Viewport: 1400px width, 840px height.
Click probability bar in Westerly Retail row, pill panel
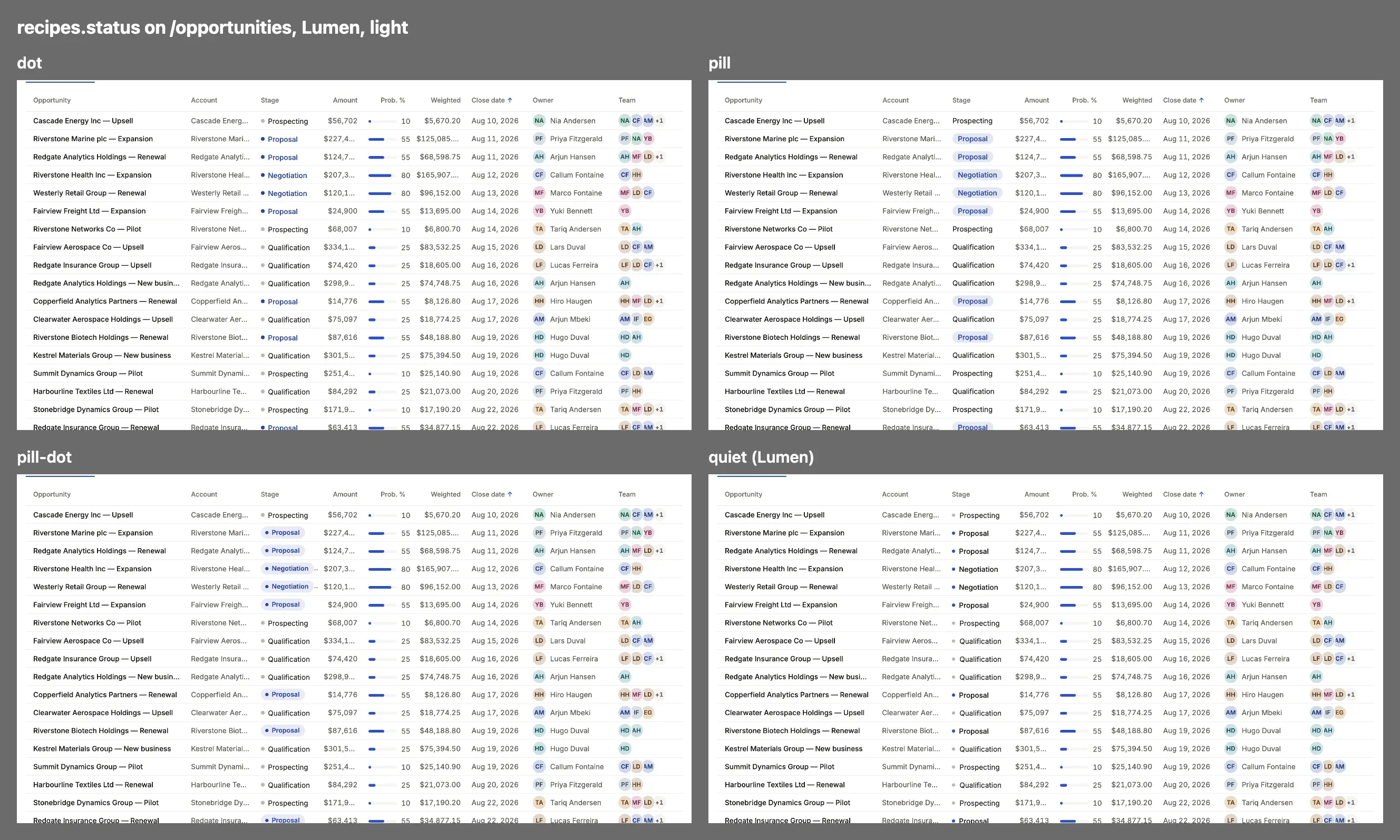click(1073, 193)
